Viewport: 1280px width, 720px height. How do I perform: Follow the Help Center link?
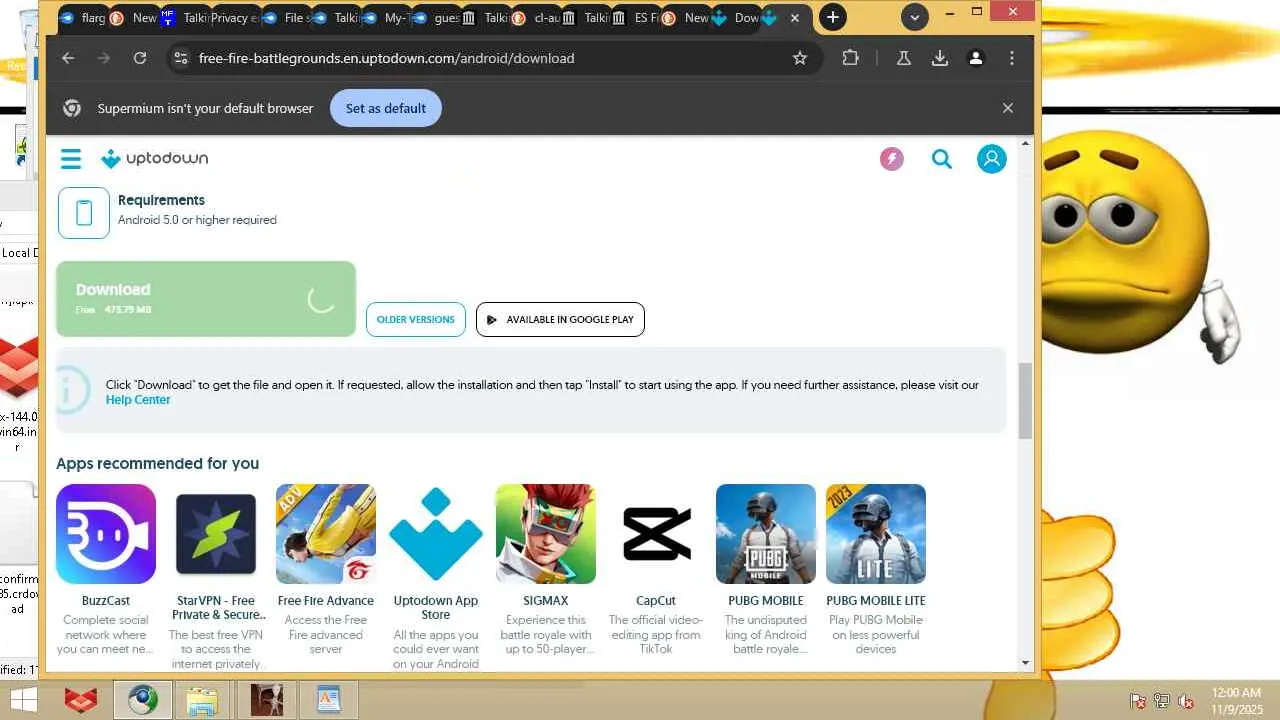tap(138, 400)
